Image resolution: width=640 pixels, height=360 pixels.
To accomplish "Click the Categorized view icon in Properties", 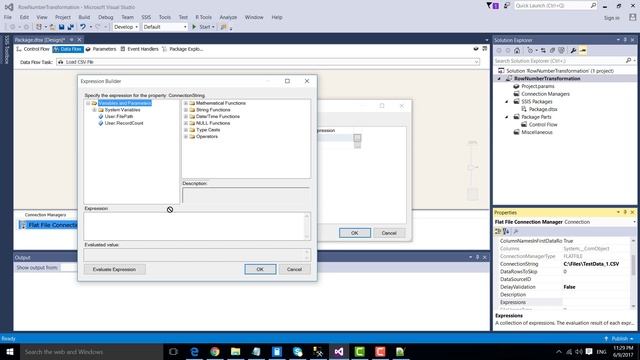I will click(x=498, y=231).
